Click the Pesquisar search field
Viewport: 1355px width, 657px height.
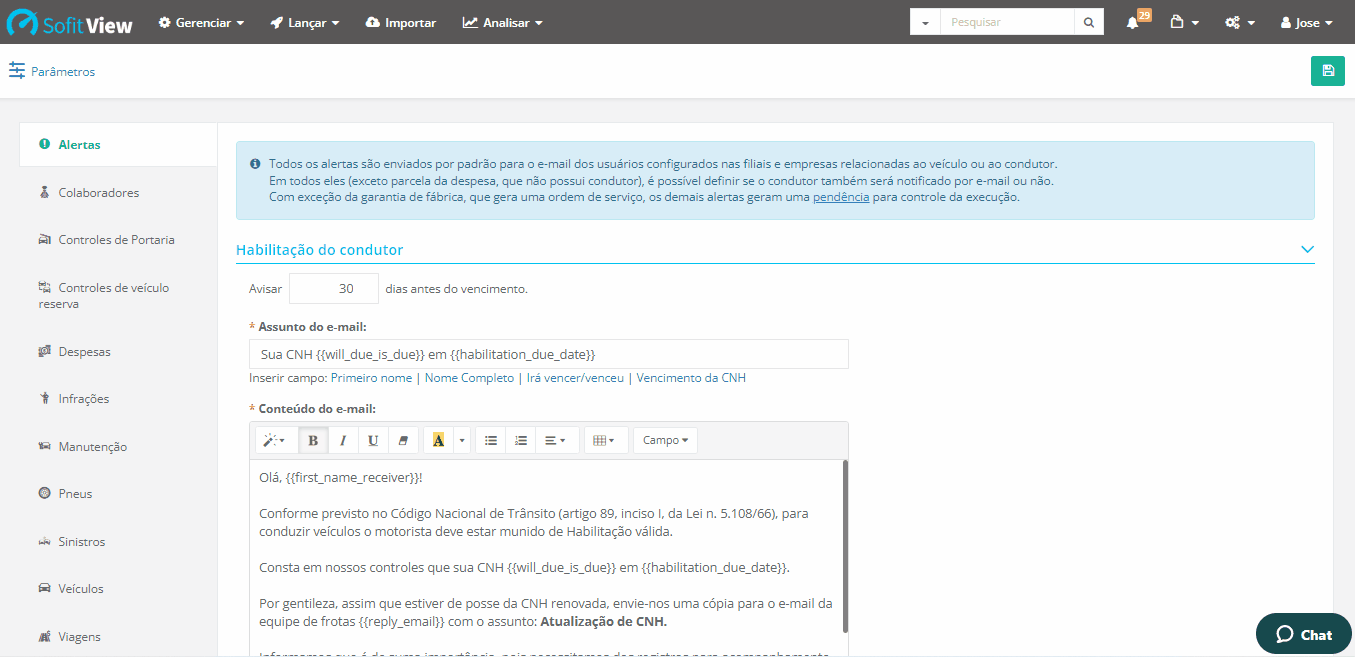click(x=1007, y=22)
